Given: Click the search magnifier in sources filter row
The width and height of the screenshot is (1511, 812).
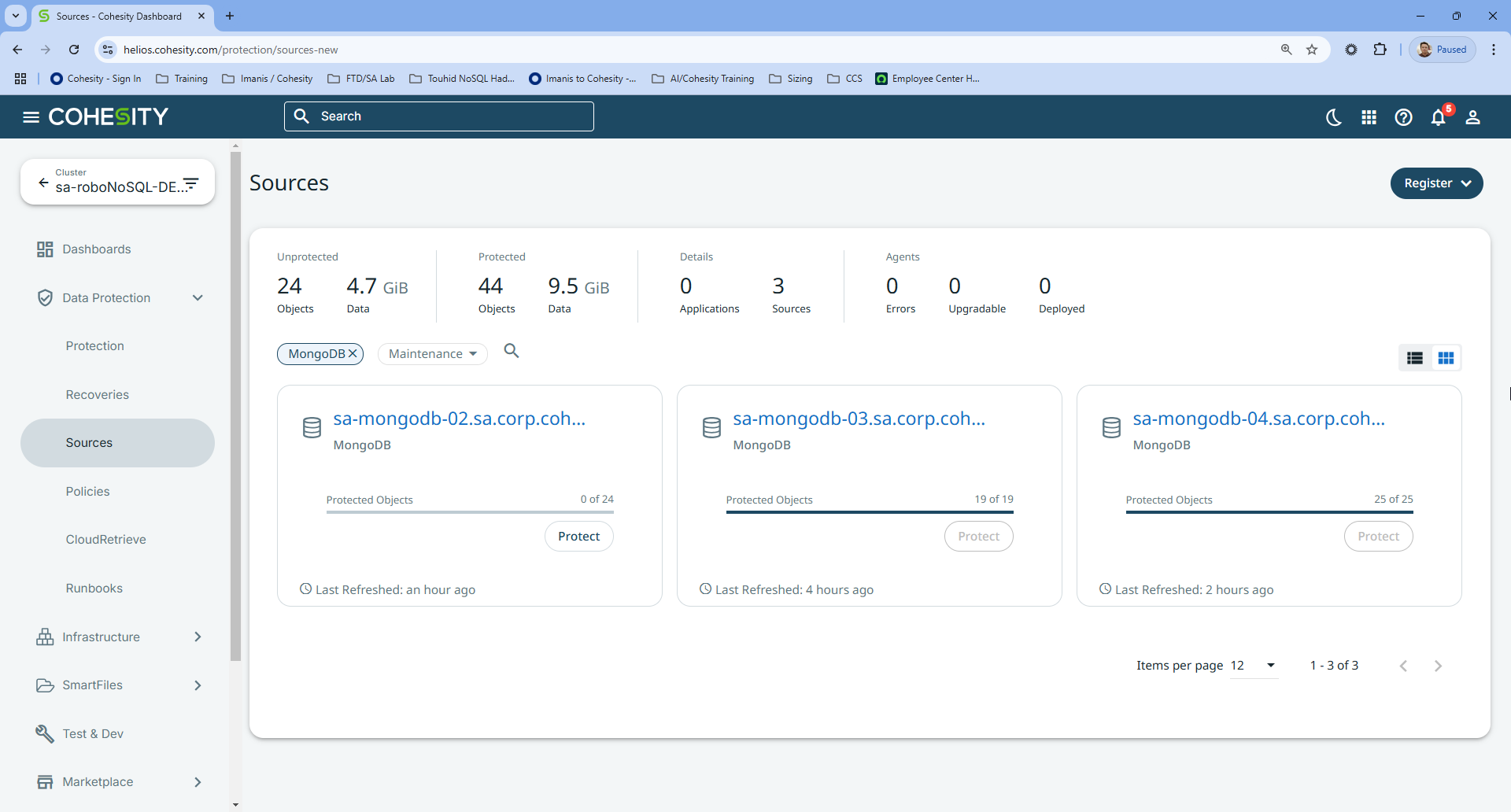Looking at the screenshot, I should point(512,351).
